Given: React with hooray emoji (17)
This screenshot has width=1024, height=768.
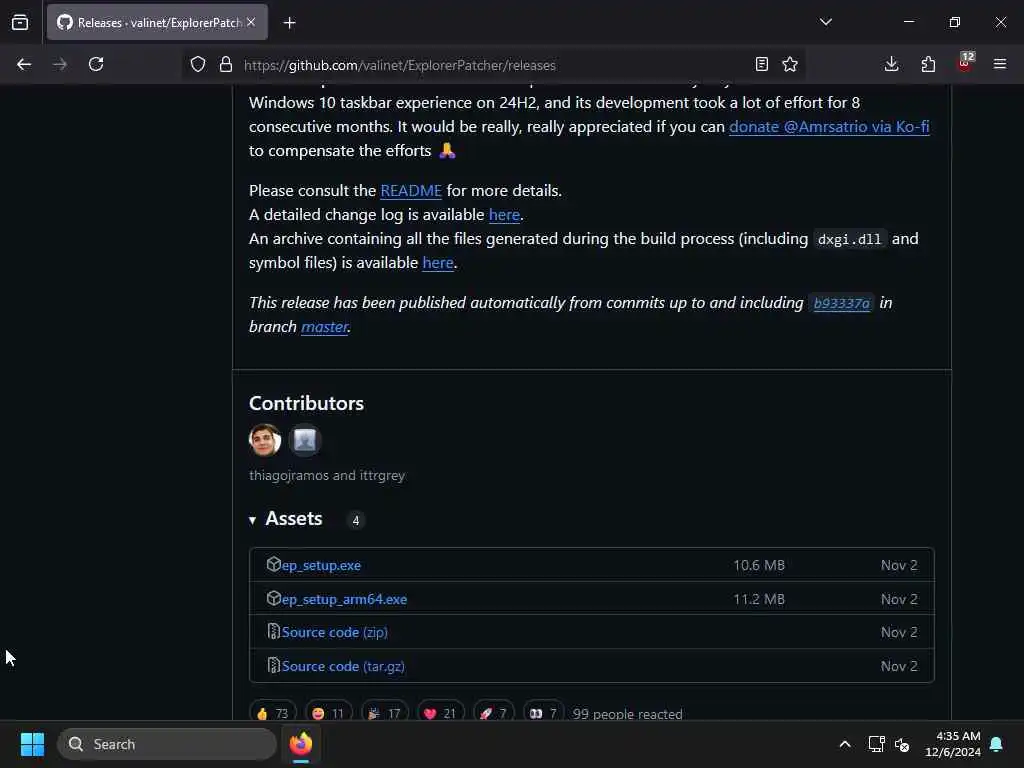Looking at the screenshot, I should pyautogui.click(x=385, y=712).
